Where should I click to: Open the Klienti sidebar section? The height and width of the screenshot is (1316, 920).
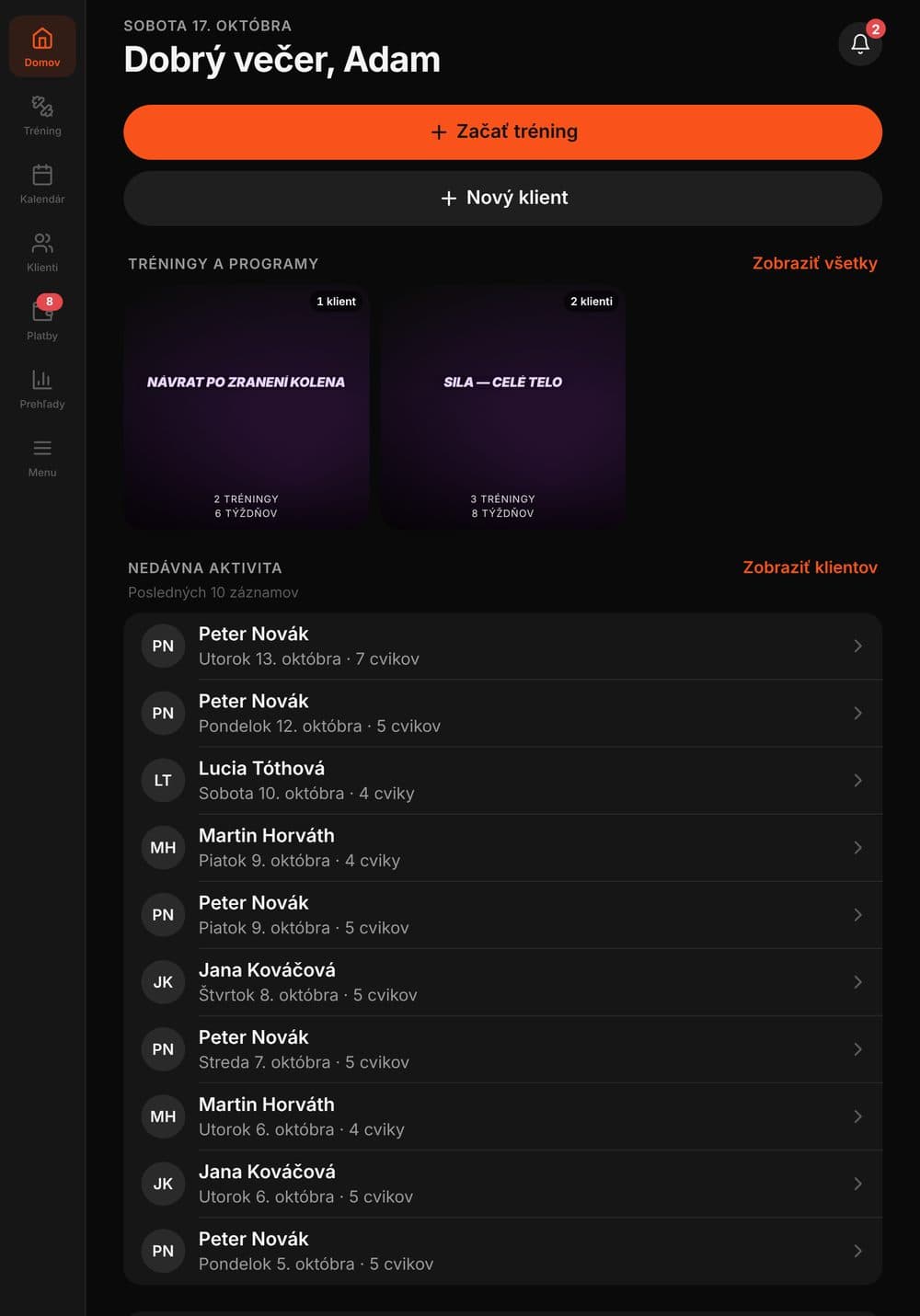[42, 251]
